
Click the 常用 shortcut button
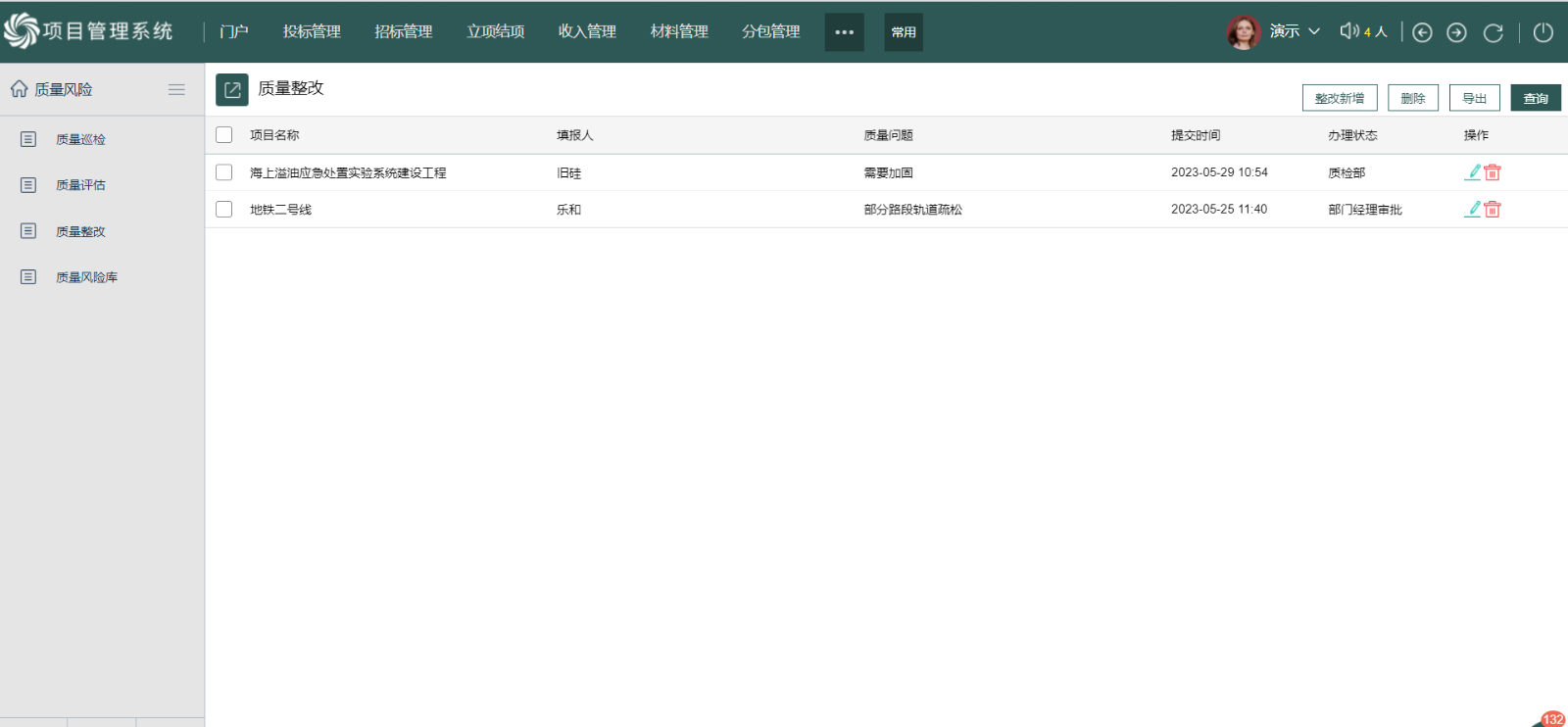point(904,32)
